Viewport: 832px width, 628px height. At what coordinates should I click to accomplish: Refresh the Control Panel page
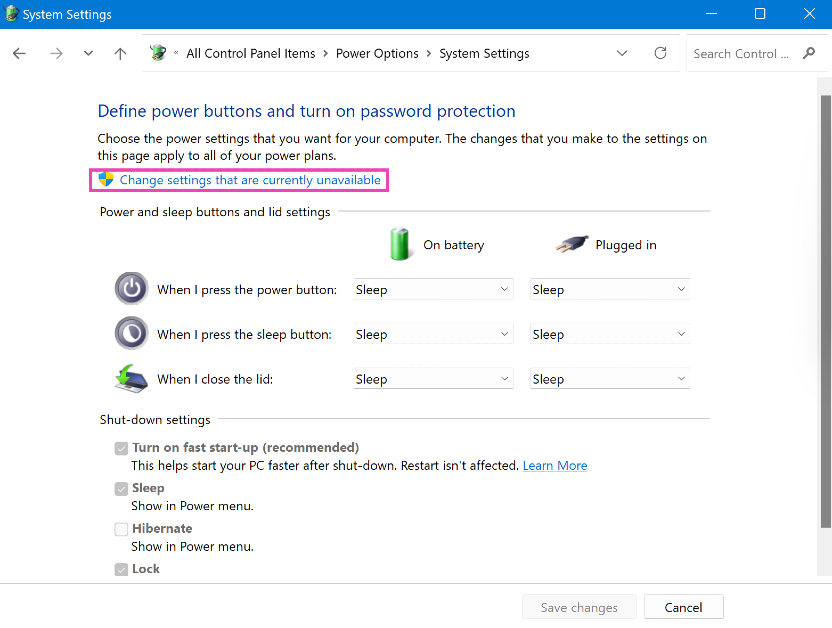[660, 54]
